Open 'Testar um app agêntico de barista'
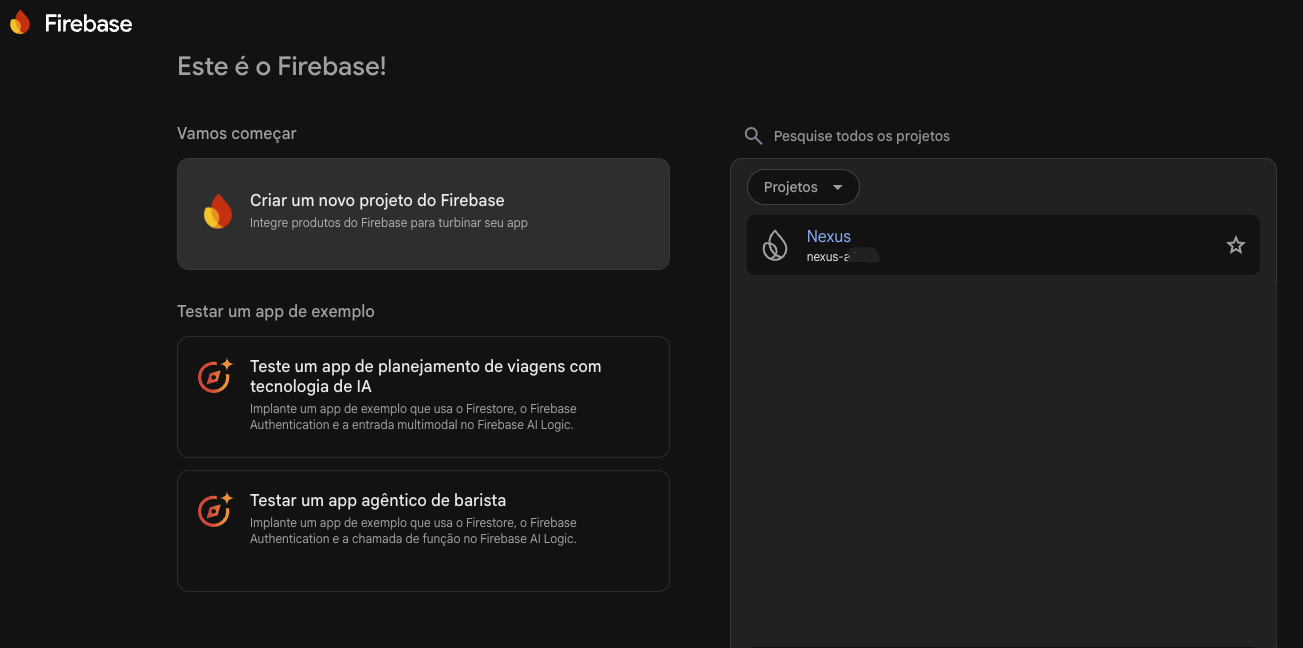The width and height of the screenshot is (1303, 648). (423, 531)
